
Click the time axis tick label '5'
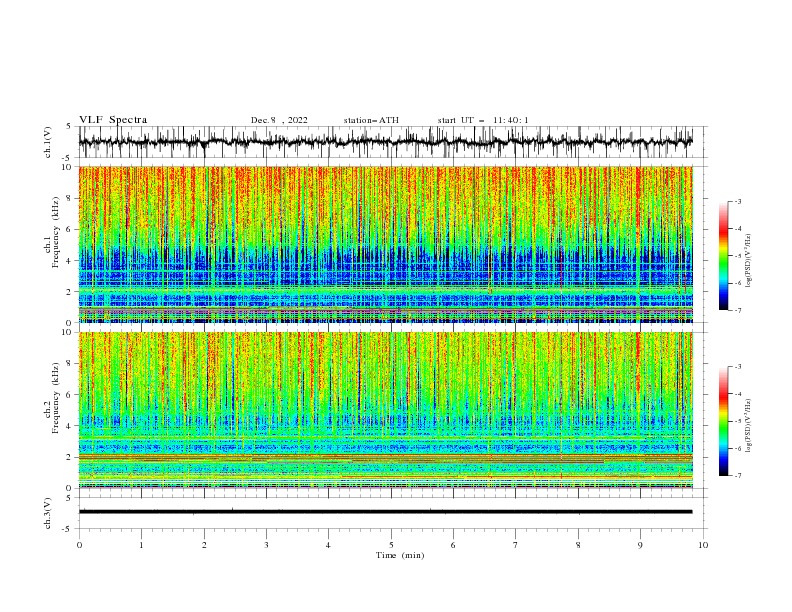pos(391,545)
